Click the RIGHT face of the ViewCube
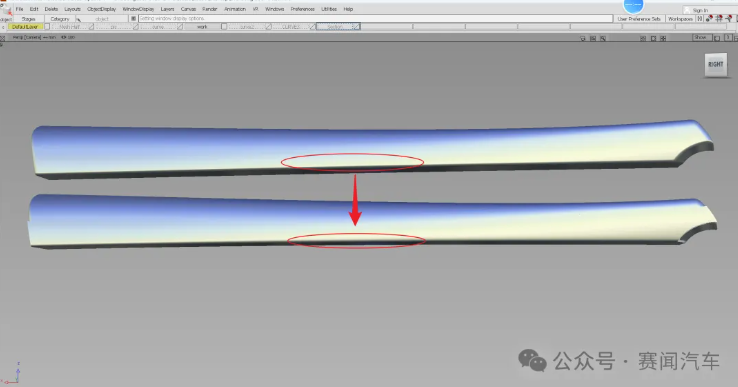The image size is (738, 387). point(716,64)
